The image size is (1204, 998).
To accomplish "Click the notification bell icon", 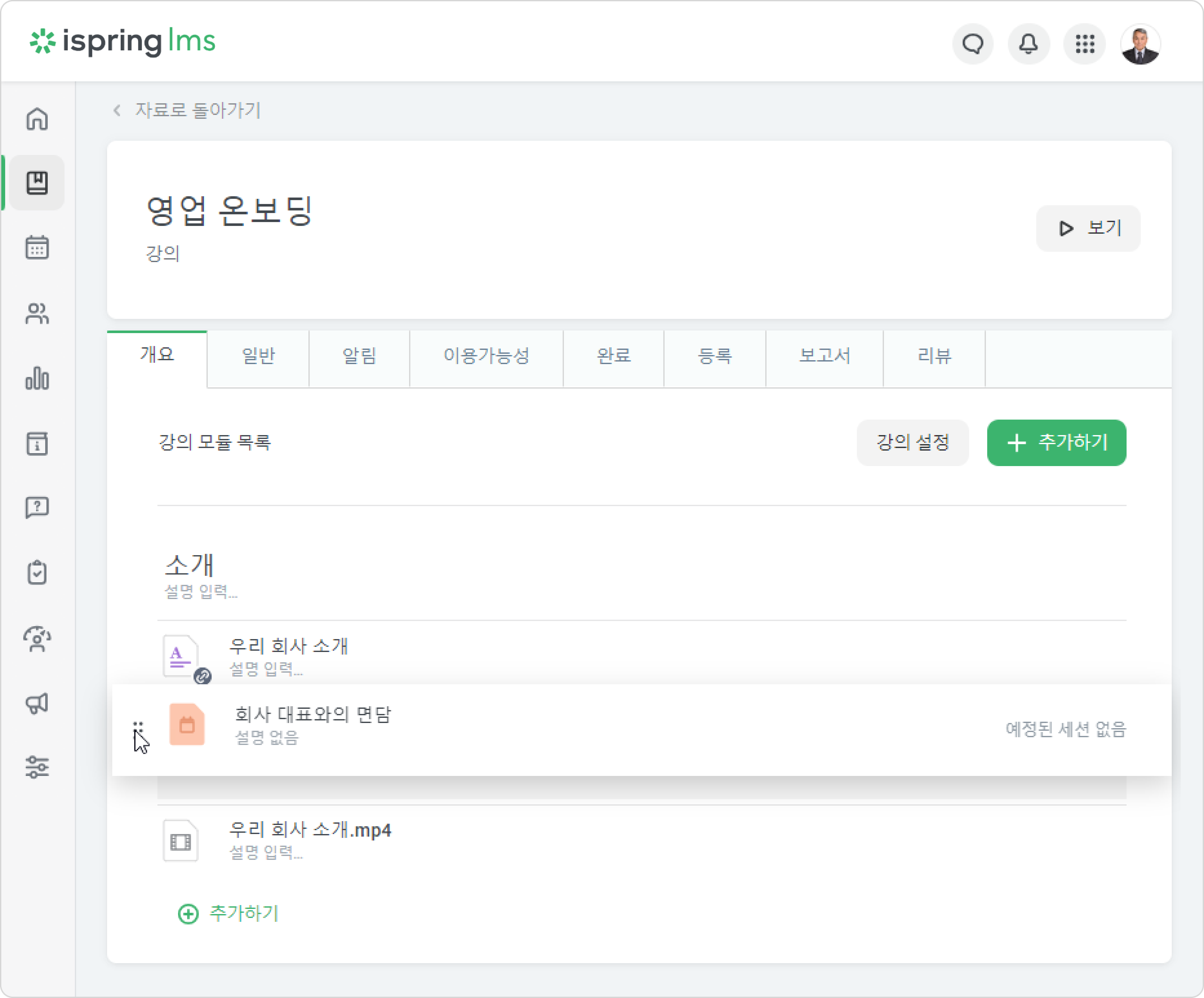I will (x=1028, y=44).
